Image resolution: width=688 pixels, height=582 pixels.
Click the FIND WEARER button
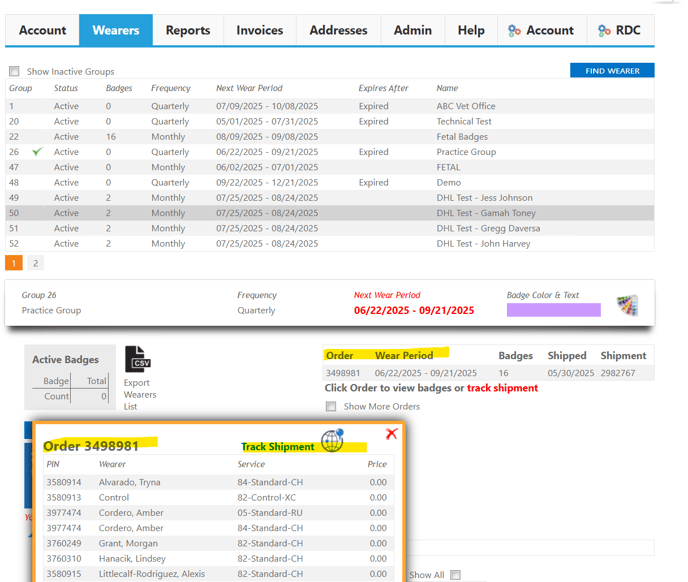coord(612,71)
